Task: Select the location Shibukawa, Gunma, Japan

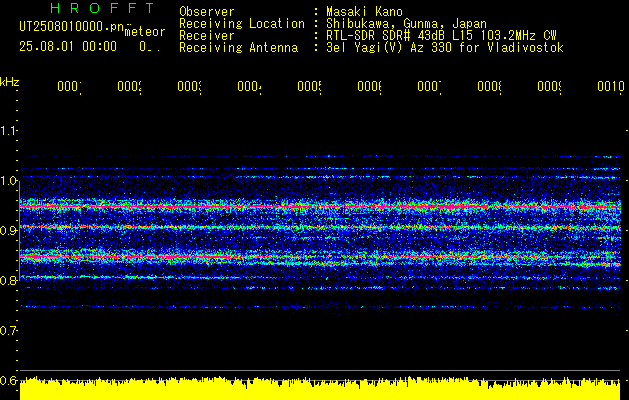Action: pos(406,24)
